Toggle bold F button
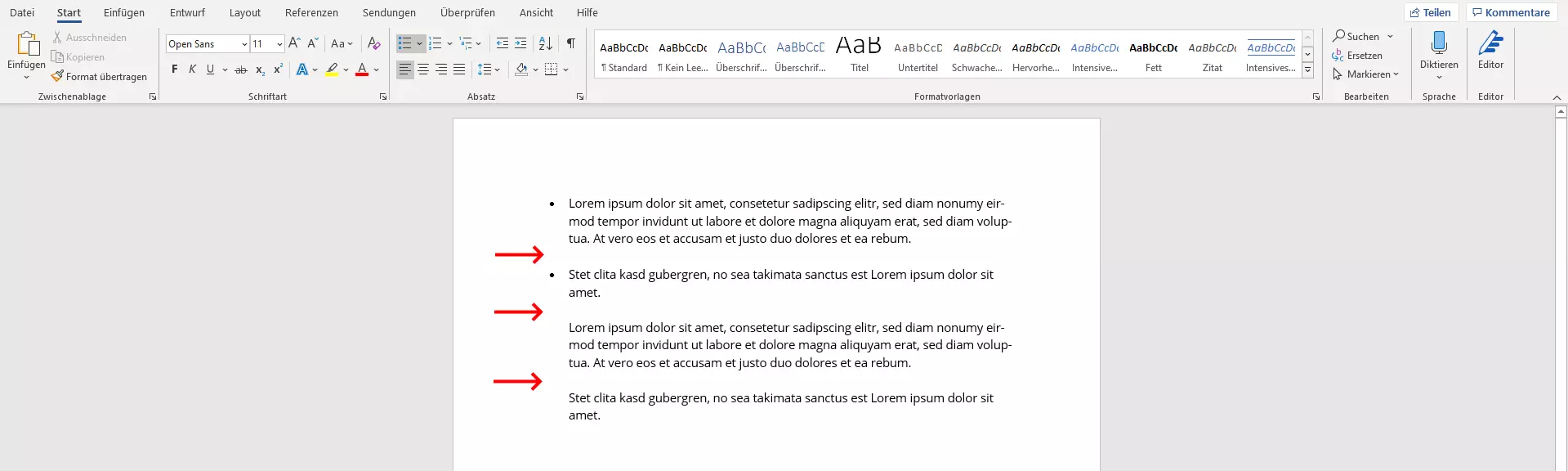 (x=174, y=70)
